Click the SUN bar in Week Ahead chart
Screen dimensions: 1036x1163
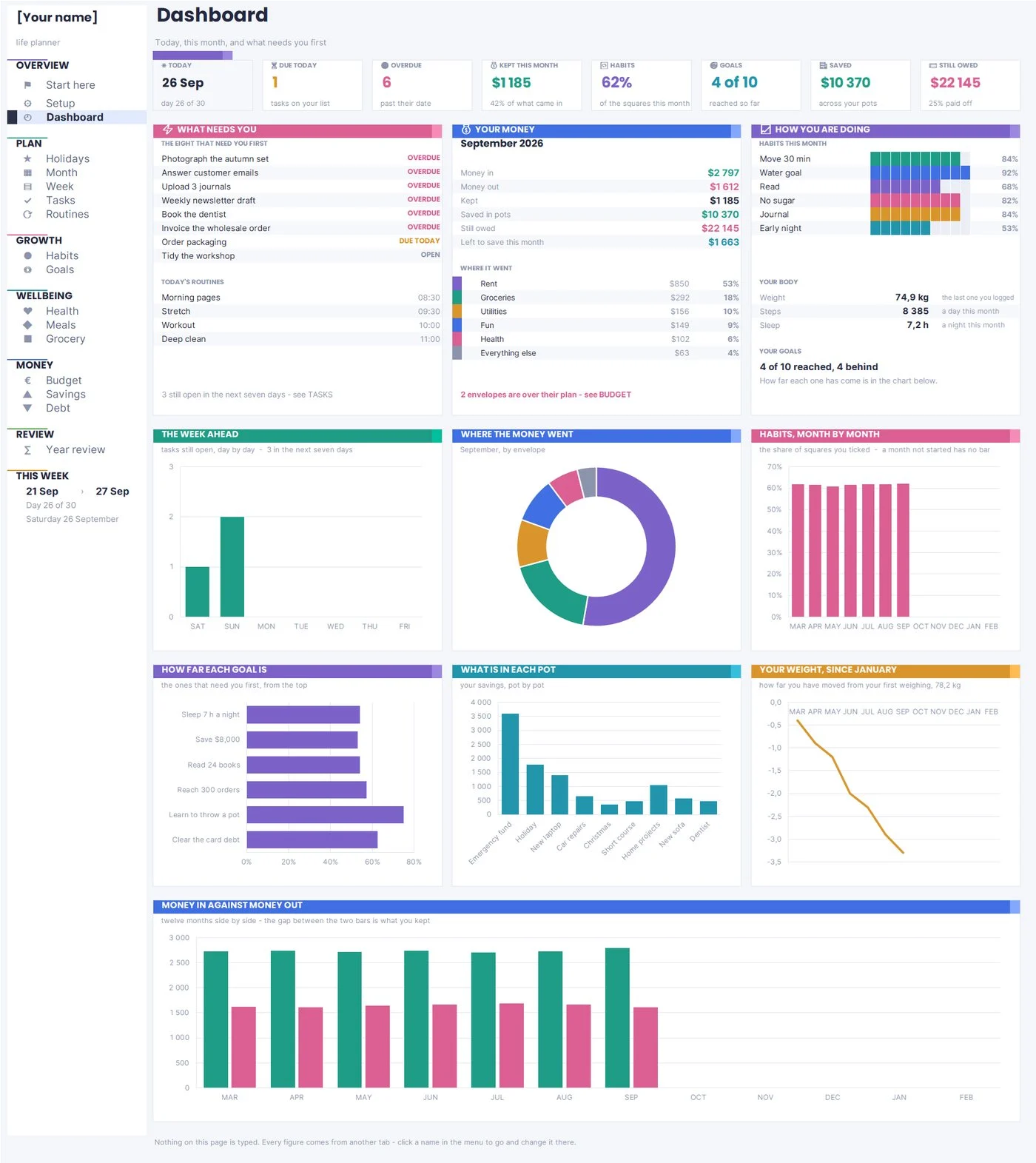coord(232,566)
